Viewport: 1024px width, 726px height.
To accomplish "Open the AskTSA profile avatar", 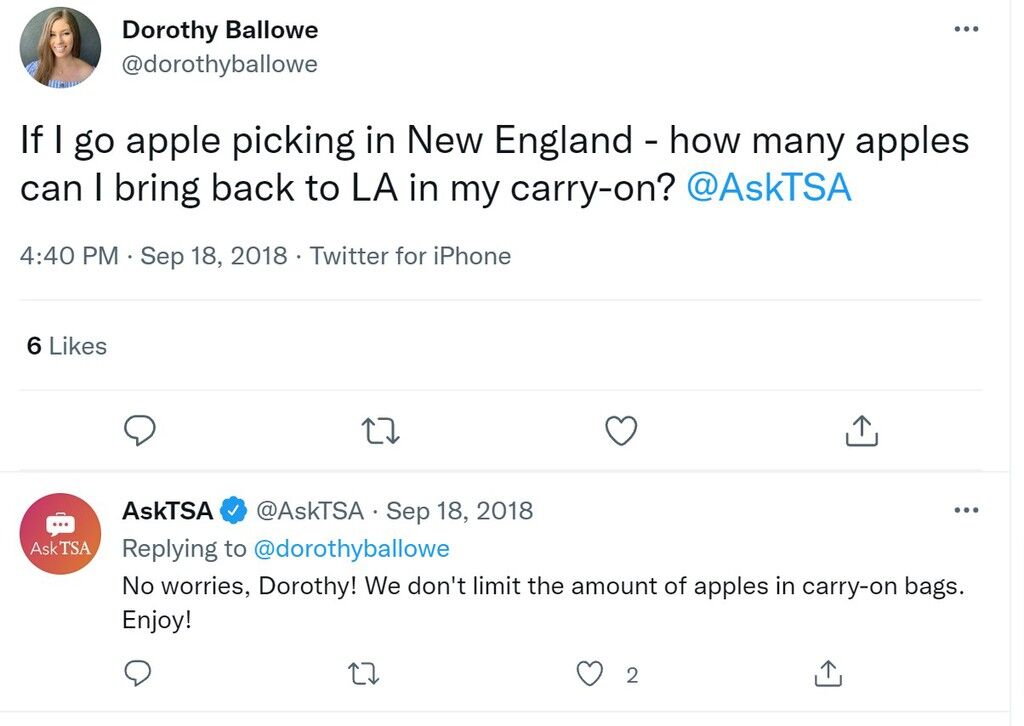I will click(60, 533).
